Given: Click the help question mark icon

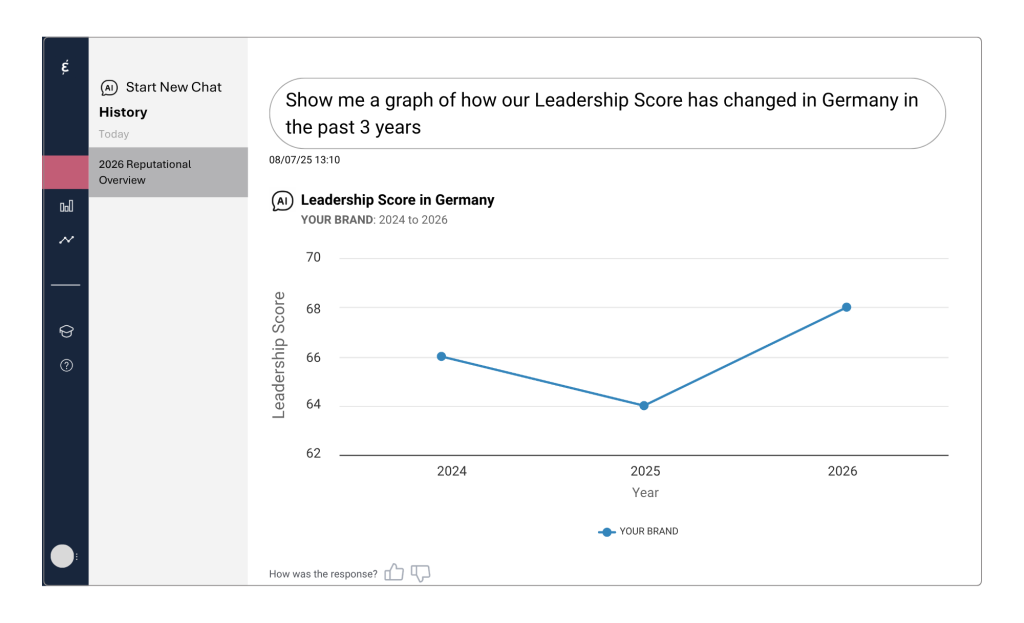Looking at the screenshot, I should click(66, 366).
